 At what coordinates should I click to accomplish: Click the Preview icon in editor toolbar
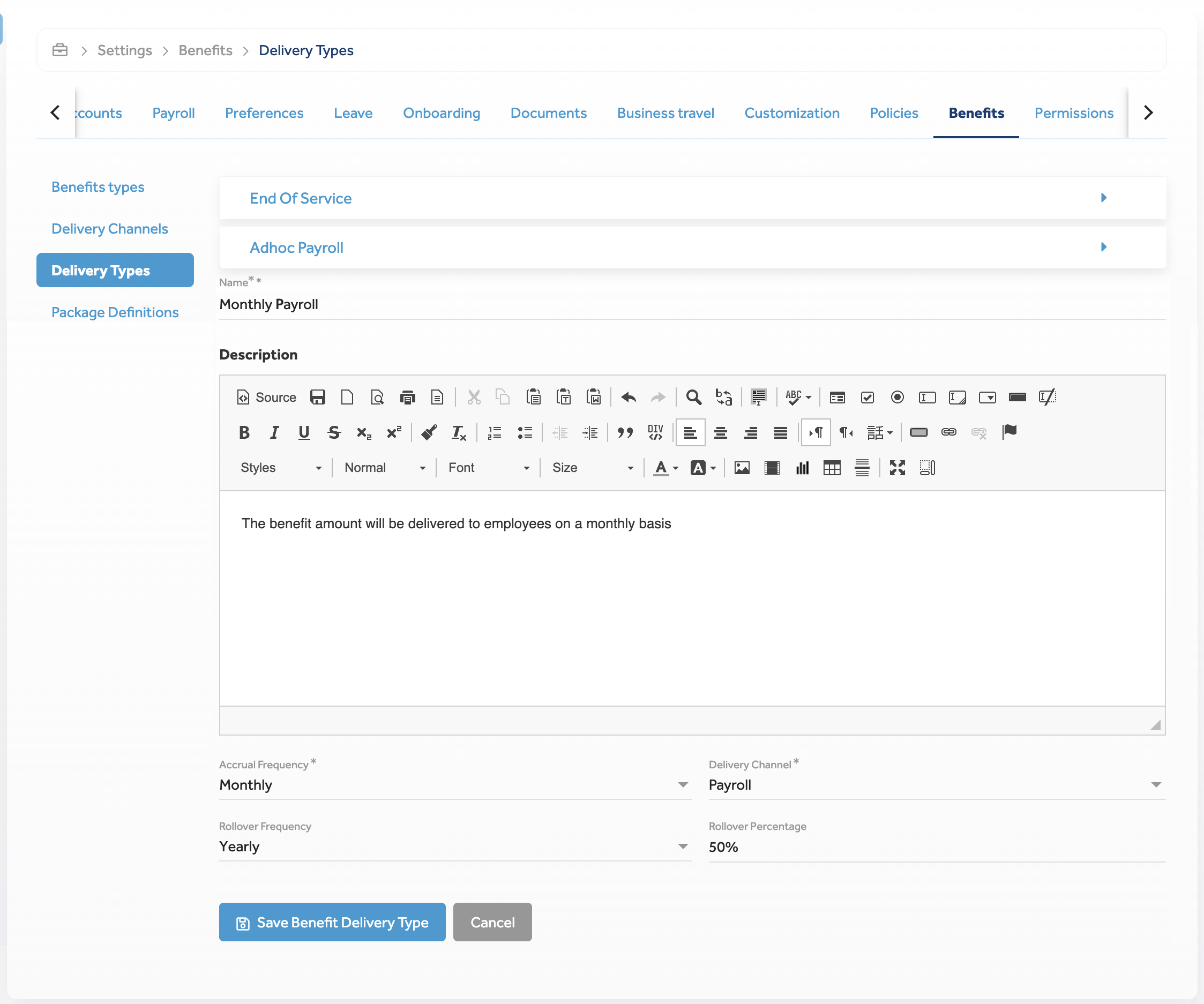(377, 398)
